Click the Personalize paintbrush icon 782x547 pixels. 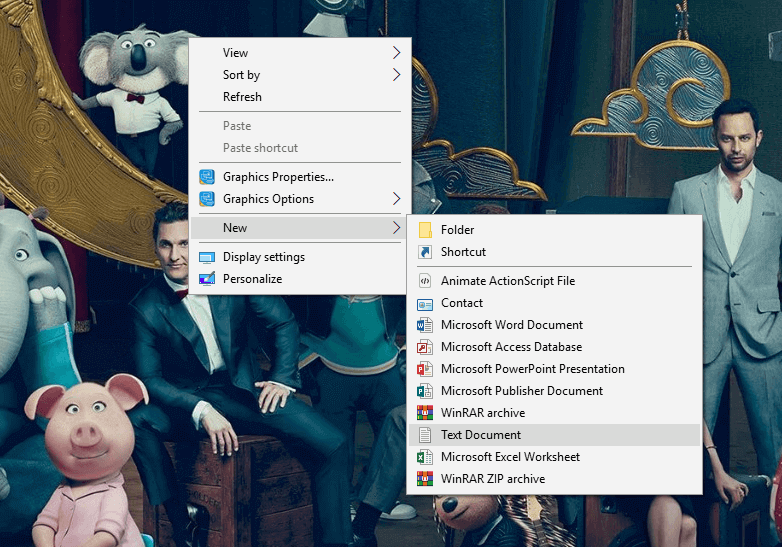tap(207, 279)
